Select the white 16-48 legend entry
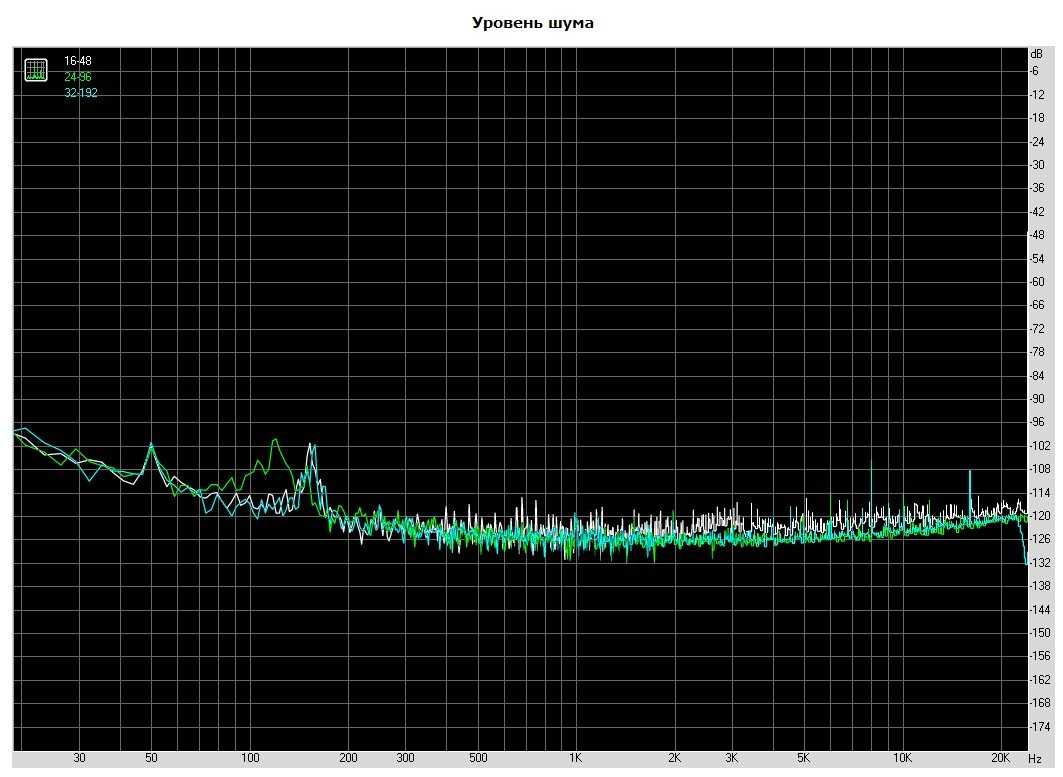 click(x=78, y=61)
